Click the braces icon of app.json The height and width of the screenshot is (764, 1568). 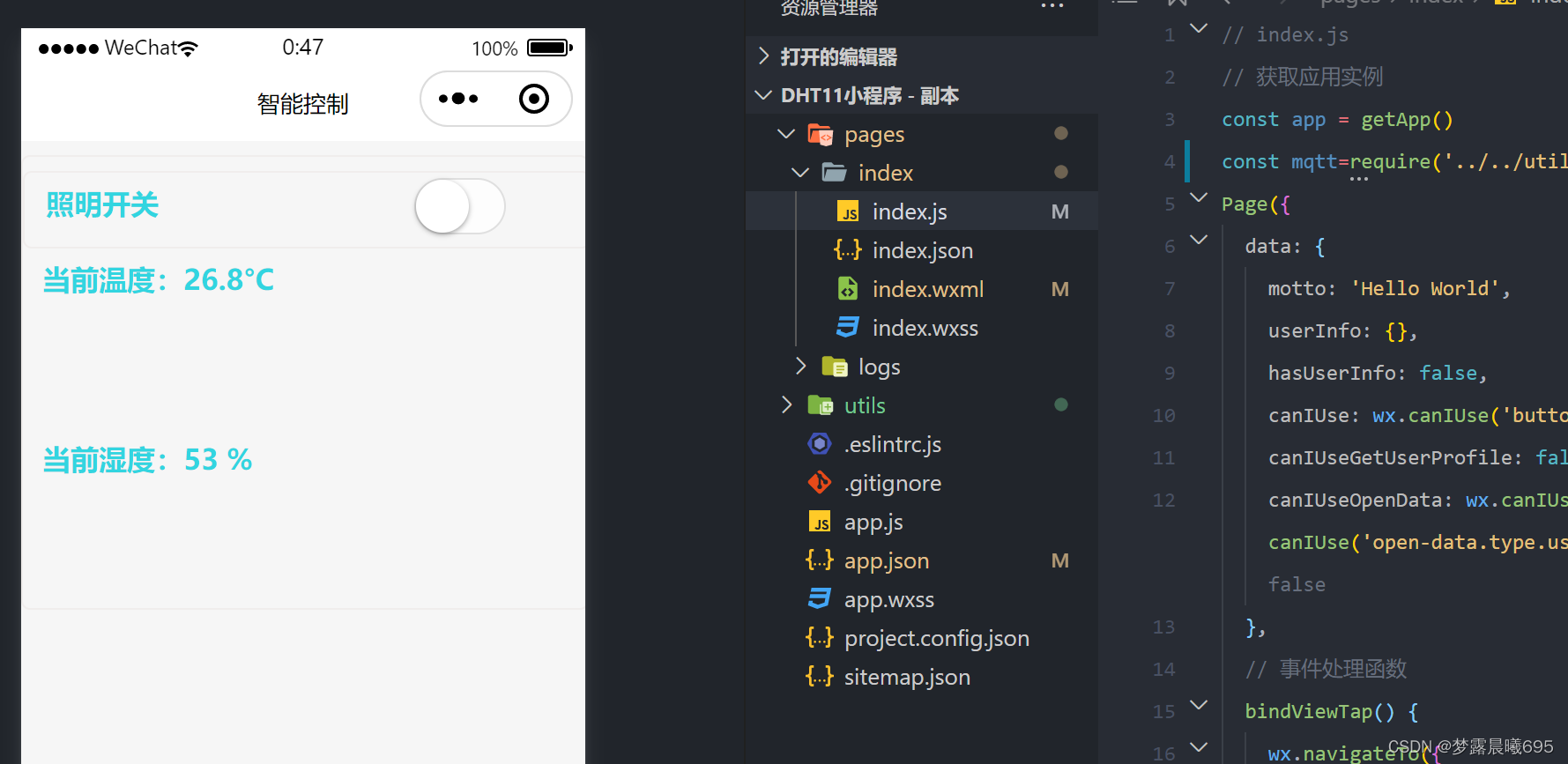(x=820, y=560)
